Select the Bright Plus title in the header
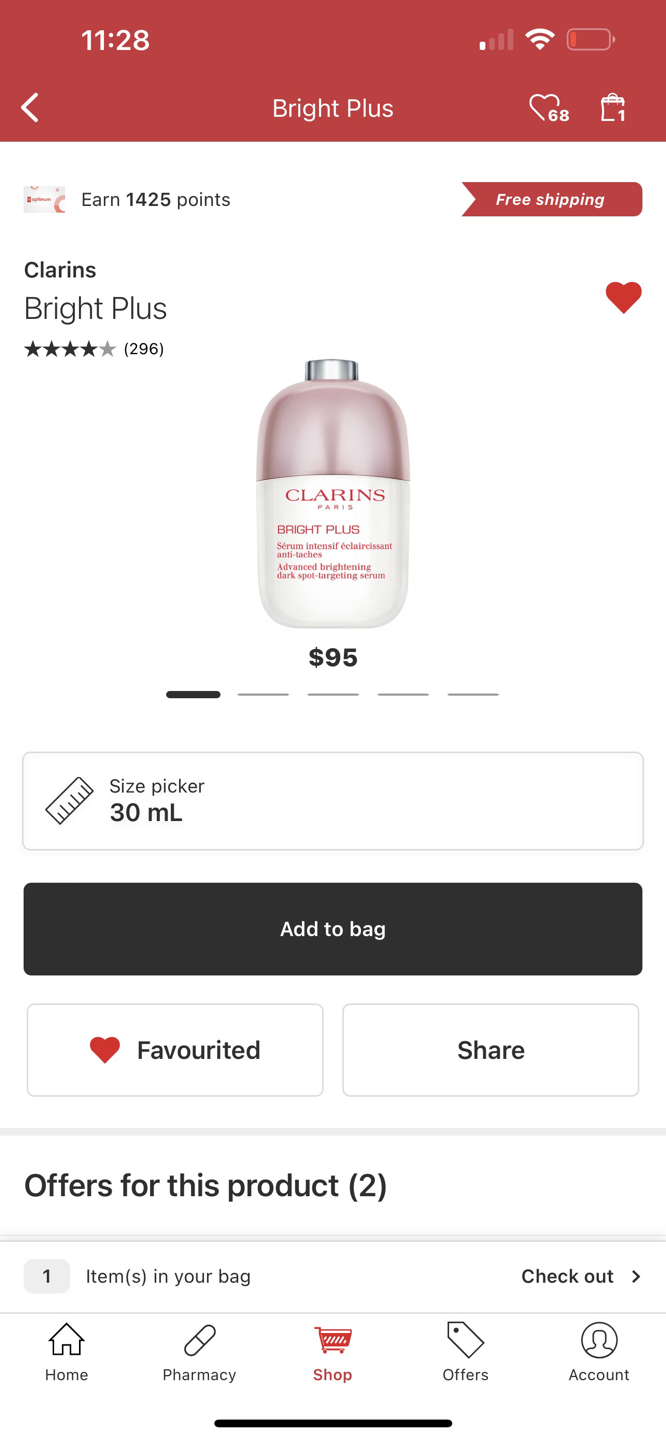The height and width of the screenshot is (1440, 666). pos(333,107)
